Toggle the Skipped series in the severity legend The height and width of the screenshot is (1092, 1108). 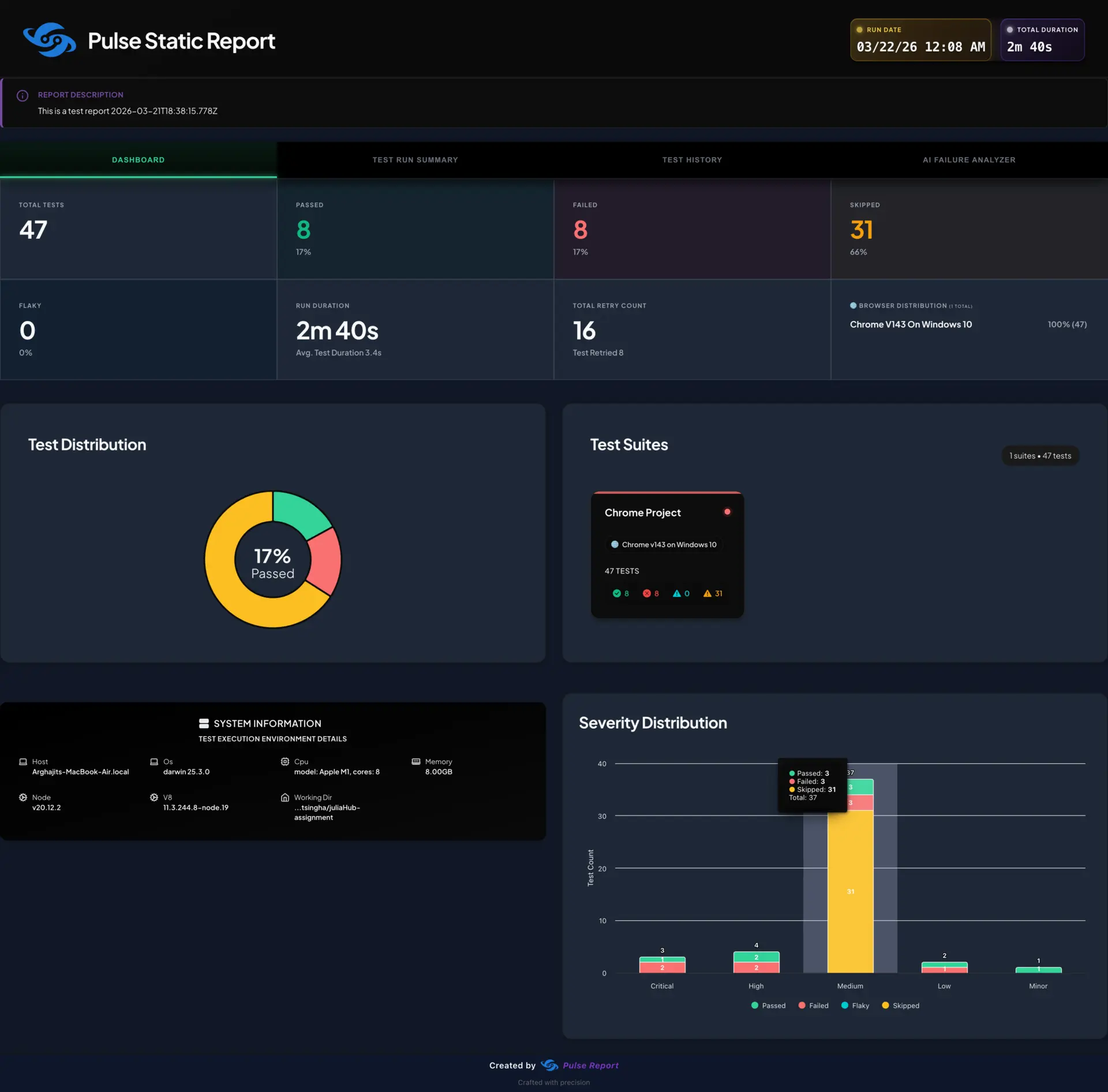[x=901, y=1005]
